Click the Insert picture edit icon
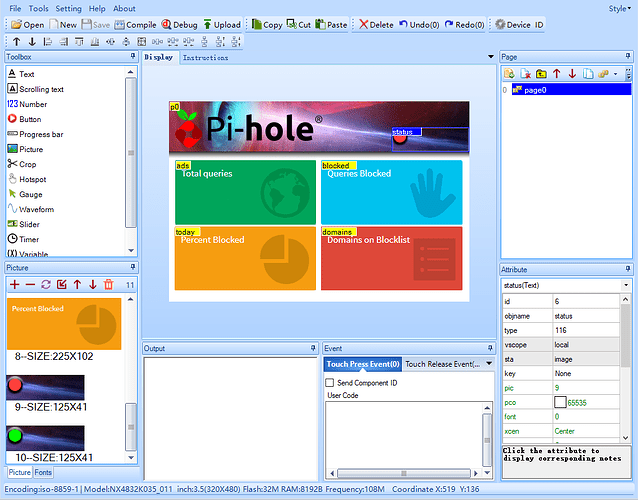This screenshot has height=500, width=638. click(61, 284)
